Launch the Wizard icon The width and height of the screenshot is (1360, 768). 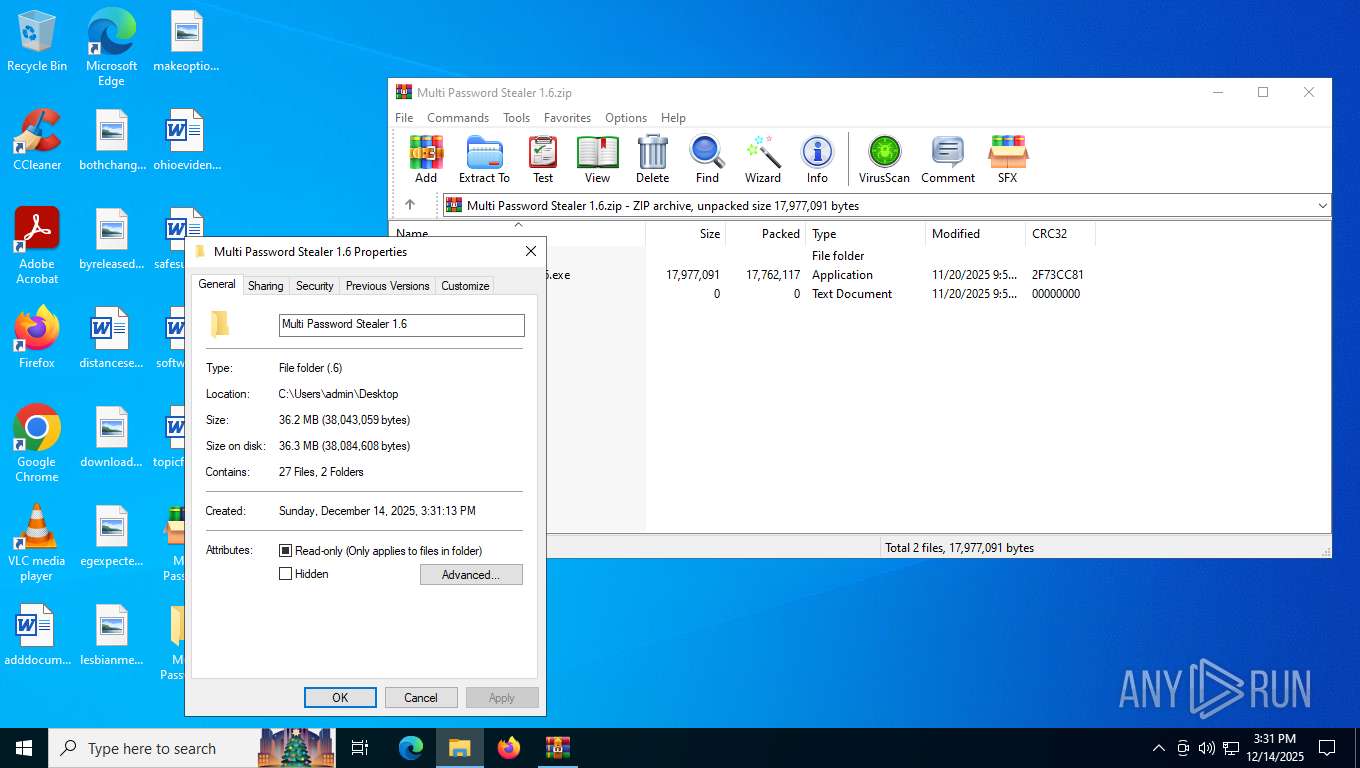(x=762, y=160)
